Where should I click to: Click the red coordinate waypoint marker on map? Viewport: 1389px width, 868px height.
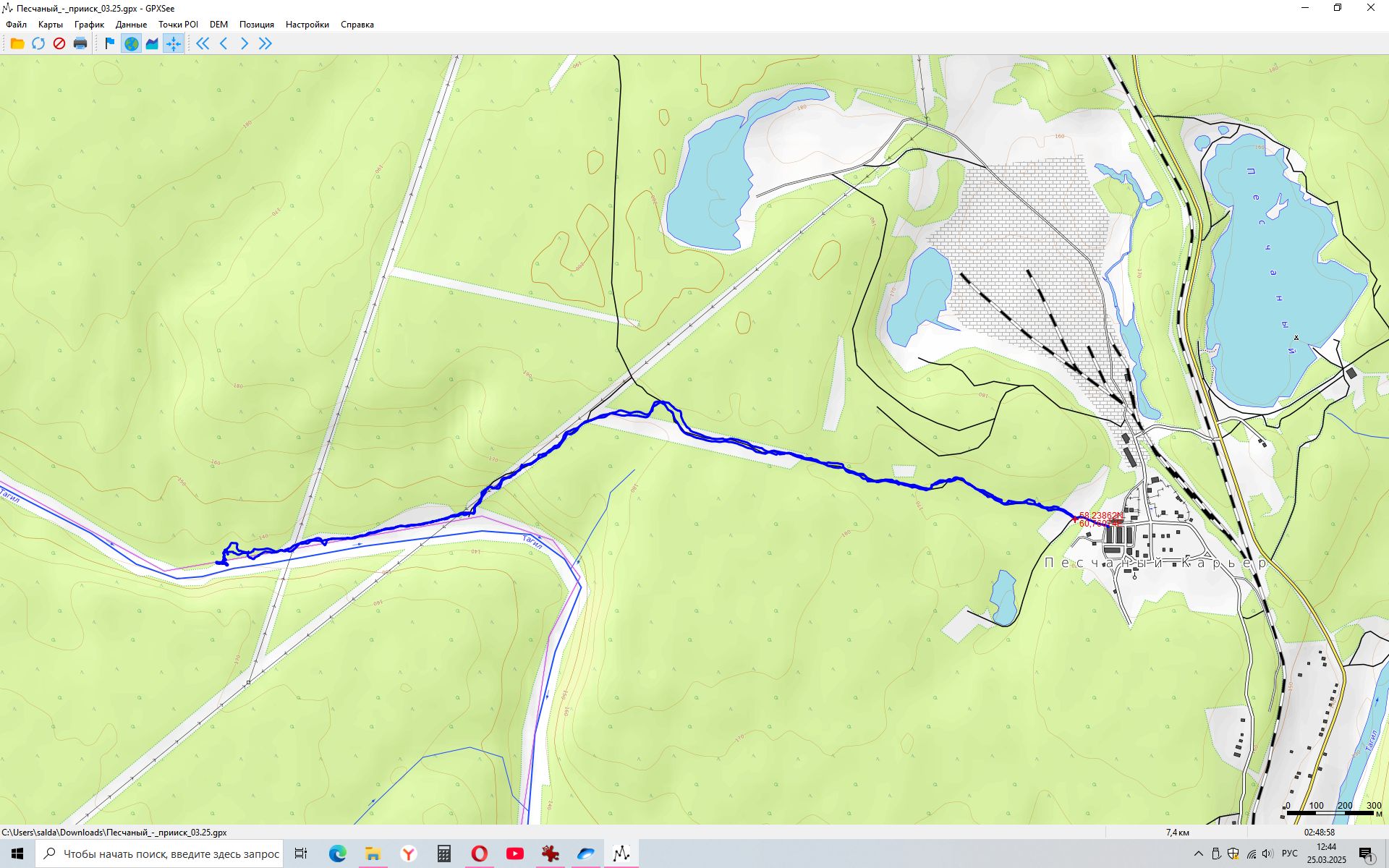coord(1075,519)
